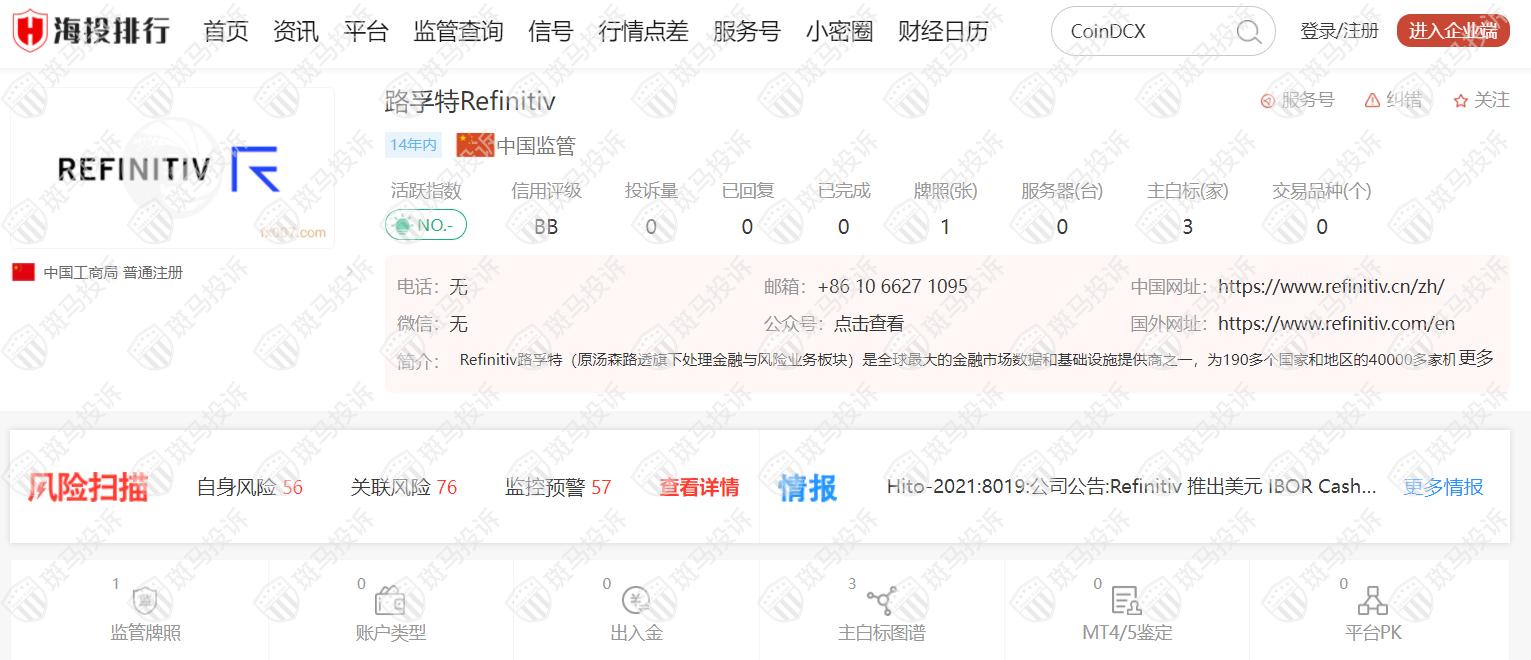Screen dimensions: 1531x660
Task: Open the 主白标图谱 network icon
Action: [881, 601]
